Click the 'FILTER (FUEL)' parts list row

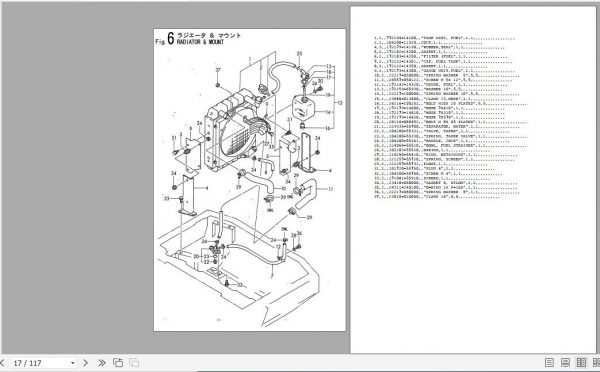440,57
